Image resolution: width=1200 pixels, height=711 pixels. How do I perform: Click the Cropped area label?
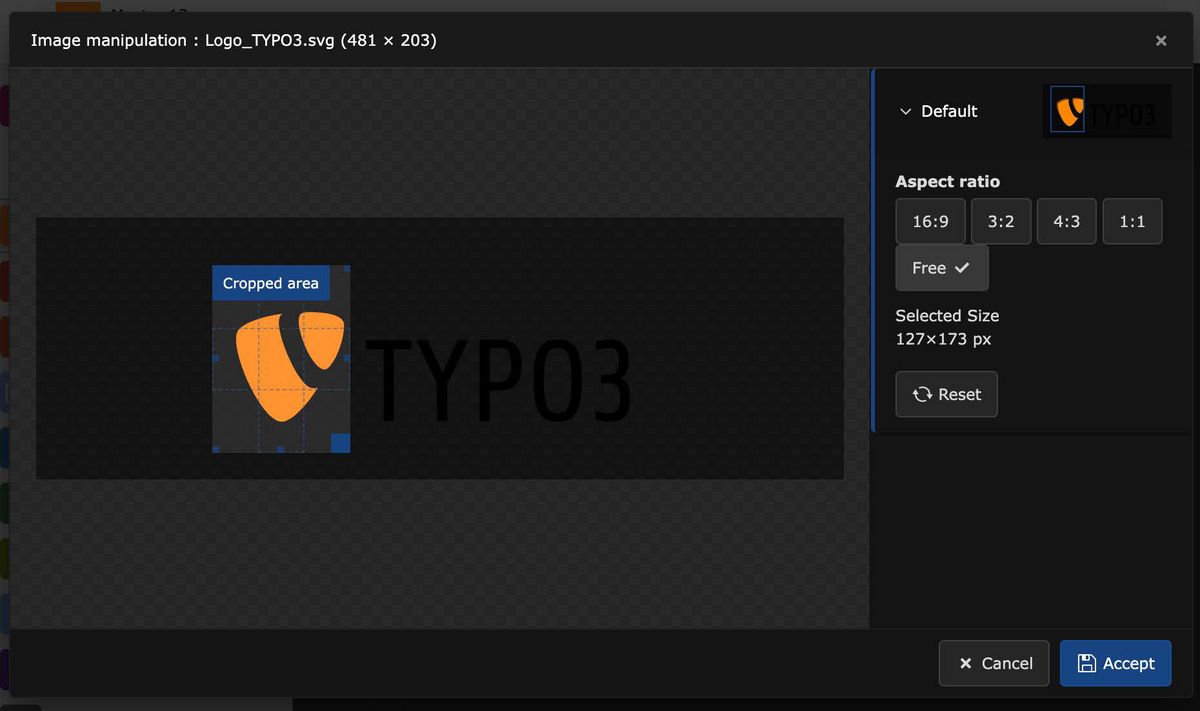[270, 283]
